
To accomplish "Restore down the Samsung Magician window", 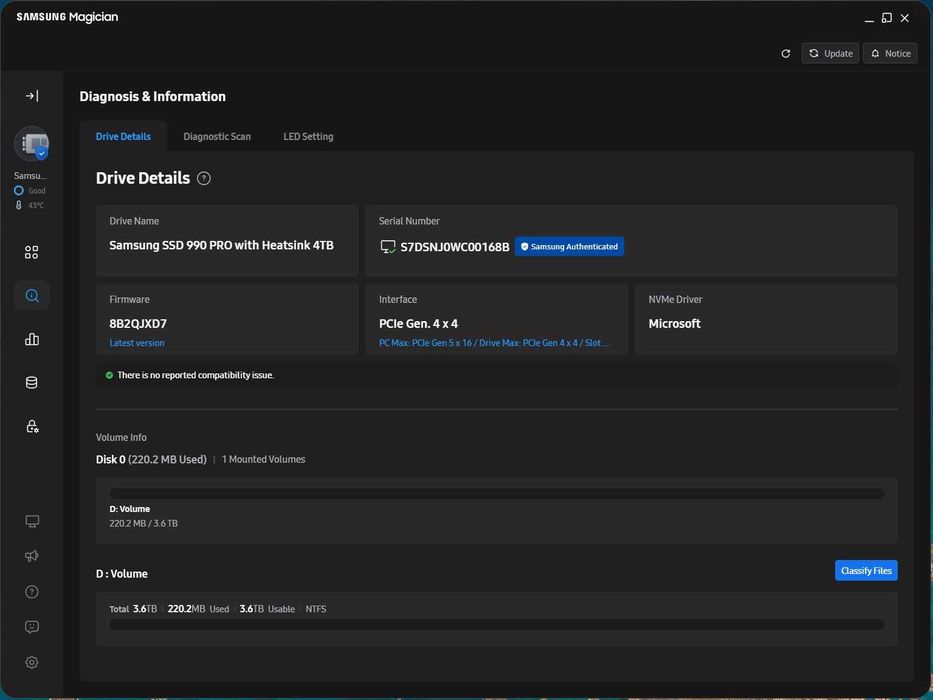I will [x=887, y=18].
